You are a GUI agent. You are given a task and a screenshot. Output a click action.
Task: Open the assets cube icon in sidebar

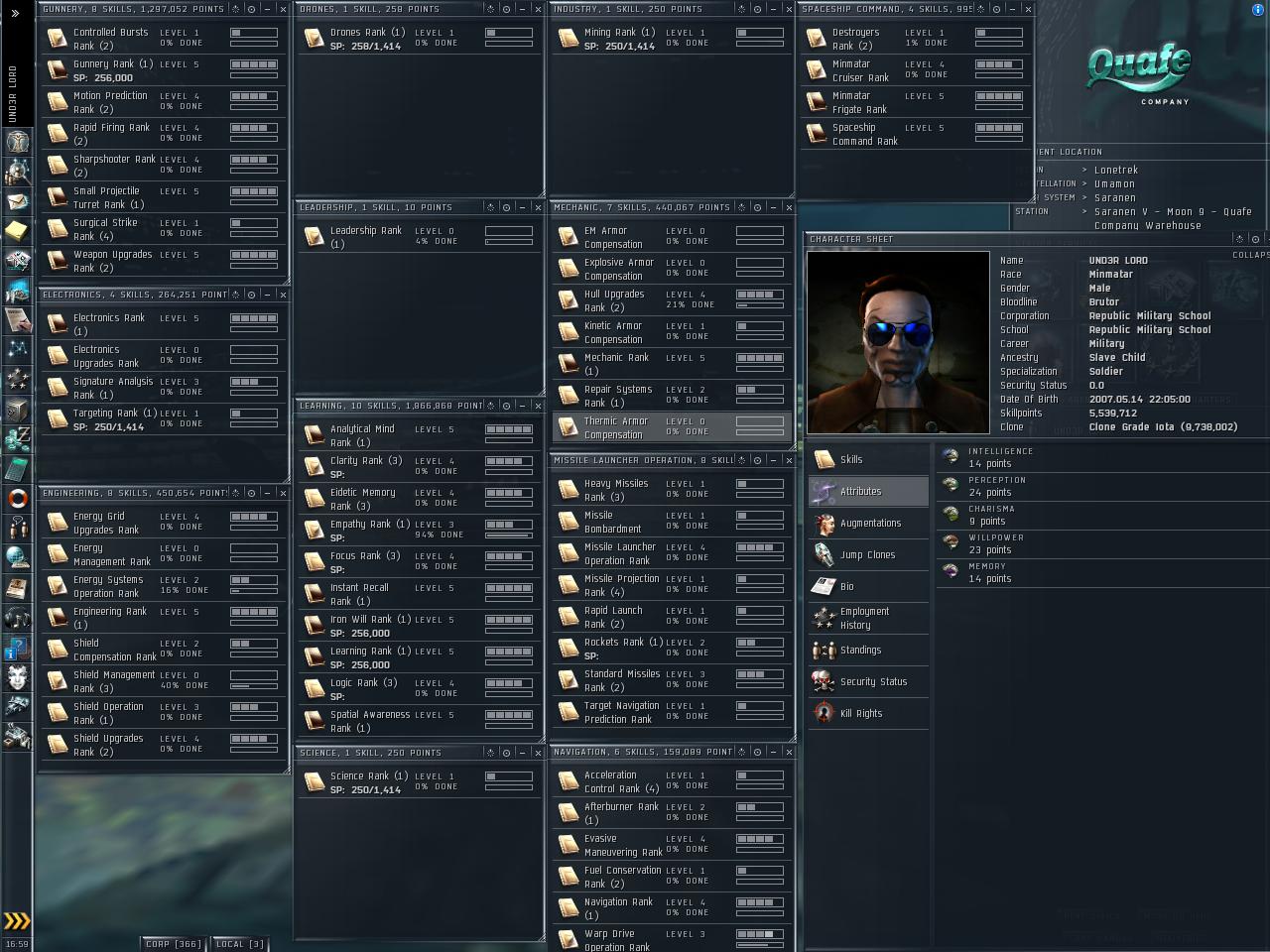[x=17, y=409]
